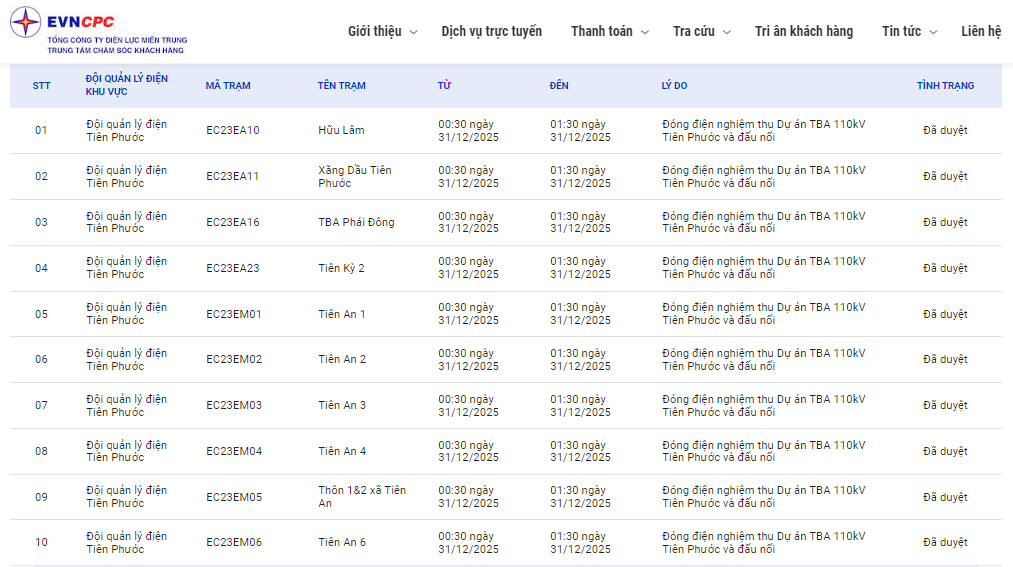Viewport: 1013px width, 567px height.
Task: Expand the Giới thiệu dropdown chevron
Action: (414, 32)
